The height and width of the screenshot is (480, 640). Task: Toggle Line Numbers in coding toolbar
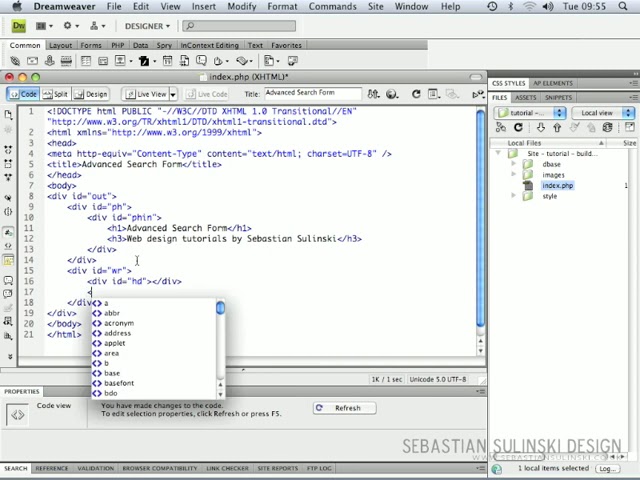pyautogui.click(x=8, y=233)
